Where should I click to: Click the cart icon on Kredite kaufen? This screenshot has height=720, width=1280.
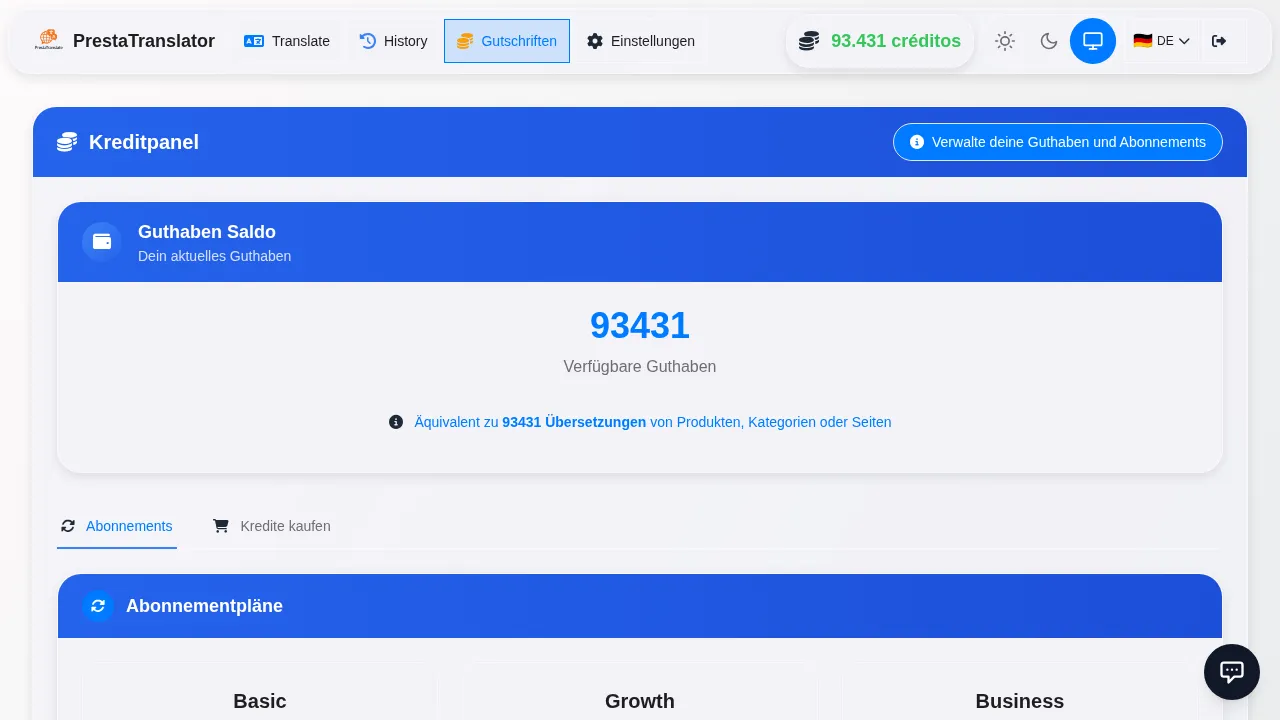(x=221, y=526)
